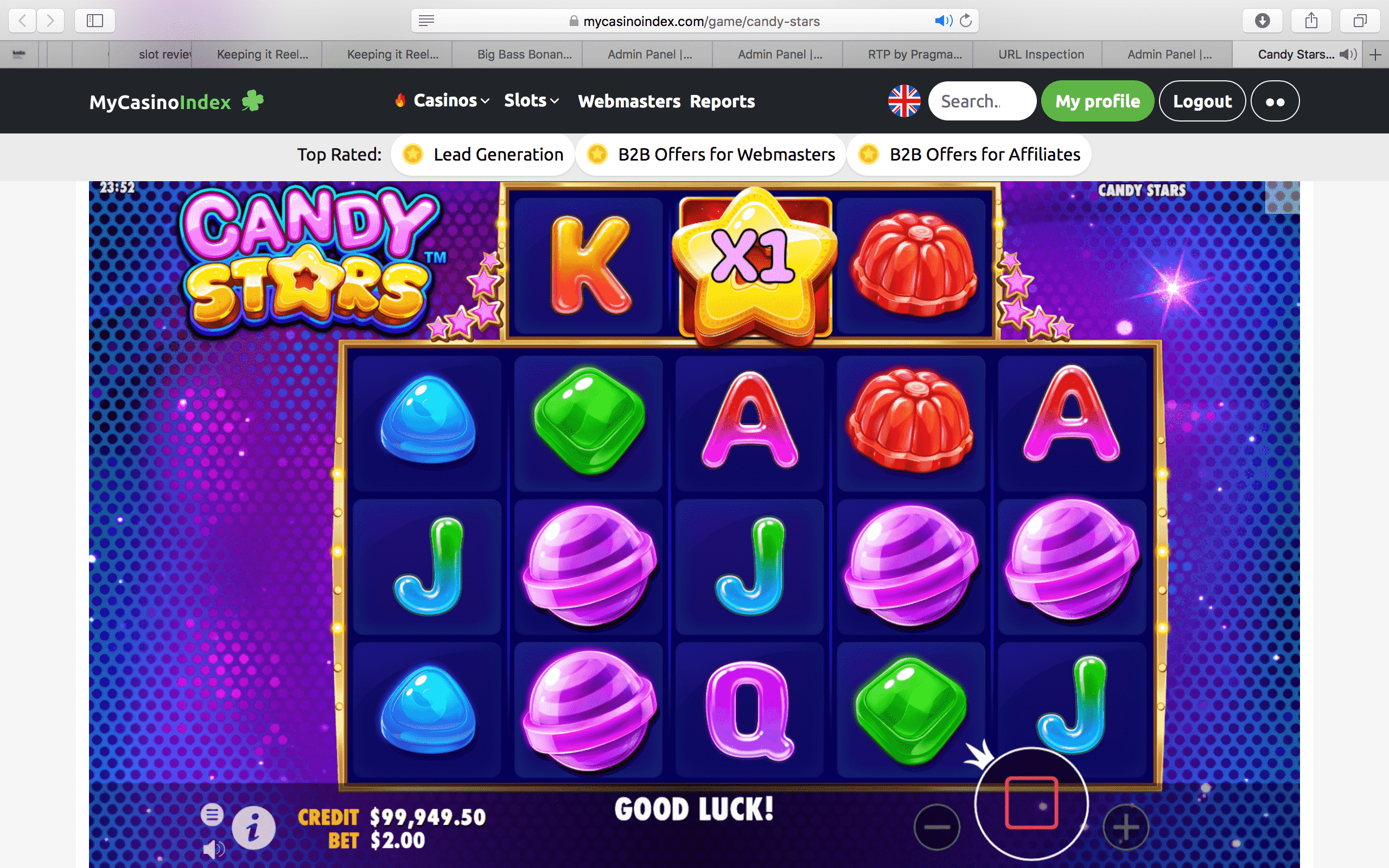Increase bet with the plus button
This screenshot has height=868, width=1389.
point(1125,827)
